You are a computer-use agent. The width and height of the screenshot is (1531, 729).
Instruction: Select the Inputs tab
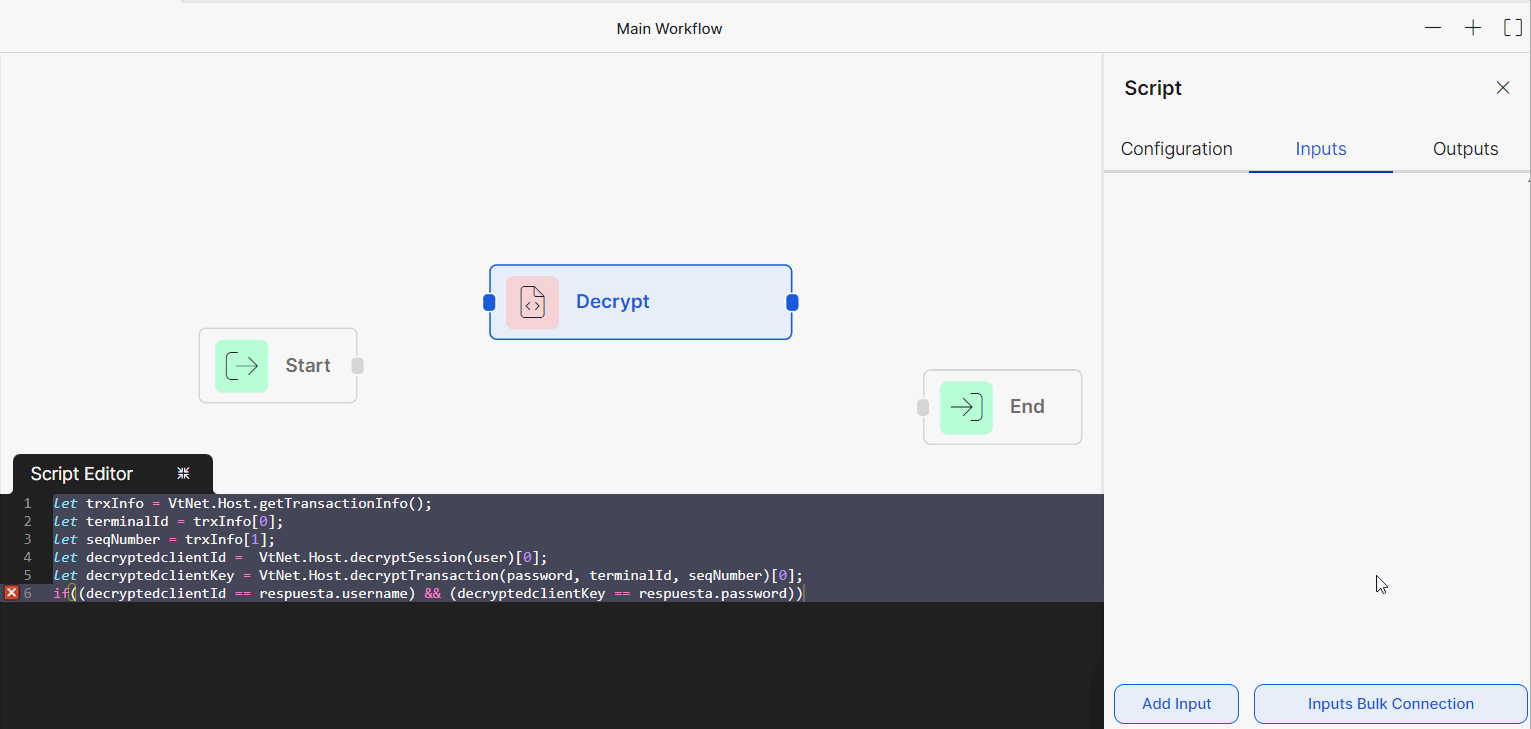tap(1320, 148)
